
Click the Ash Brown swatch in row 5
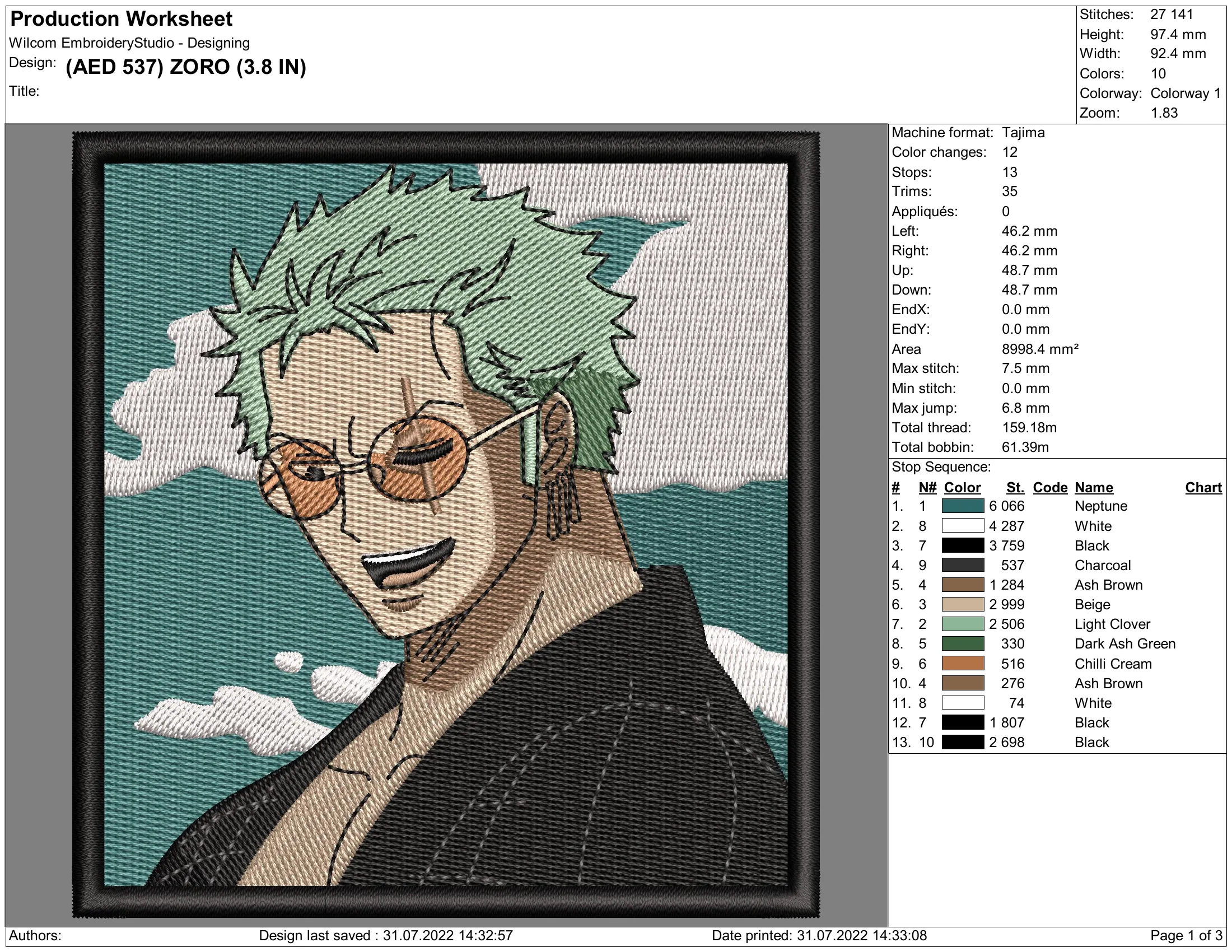point(963,585)
